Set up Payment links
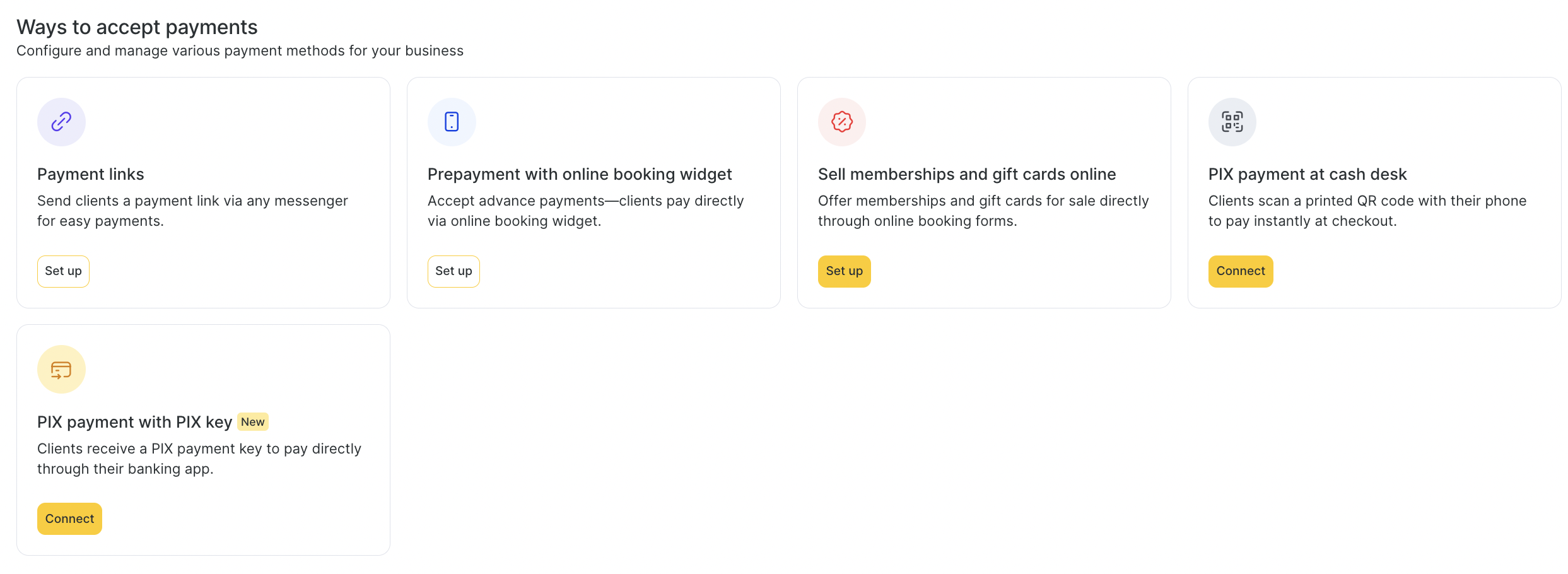The image size is (1568, 574). (63, 271)
